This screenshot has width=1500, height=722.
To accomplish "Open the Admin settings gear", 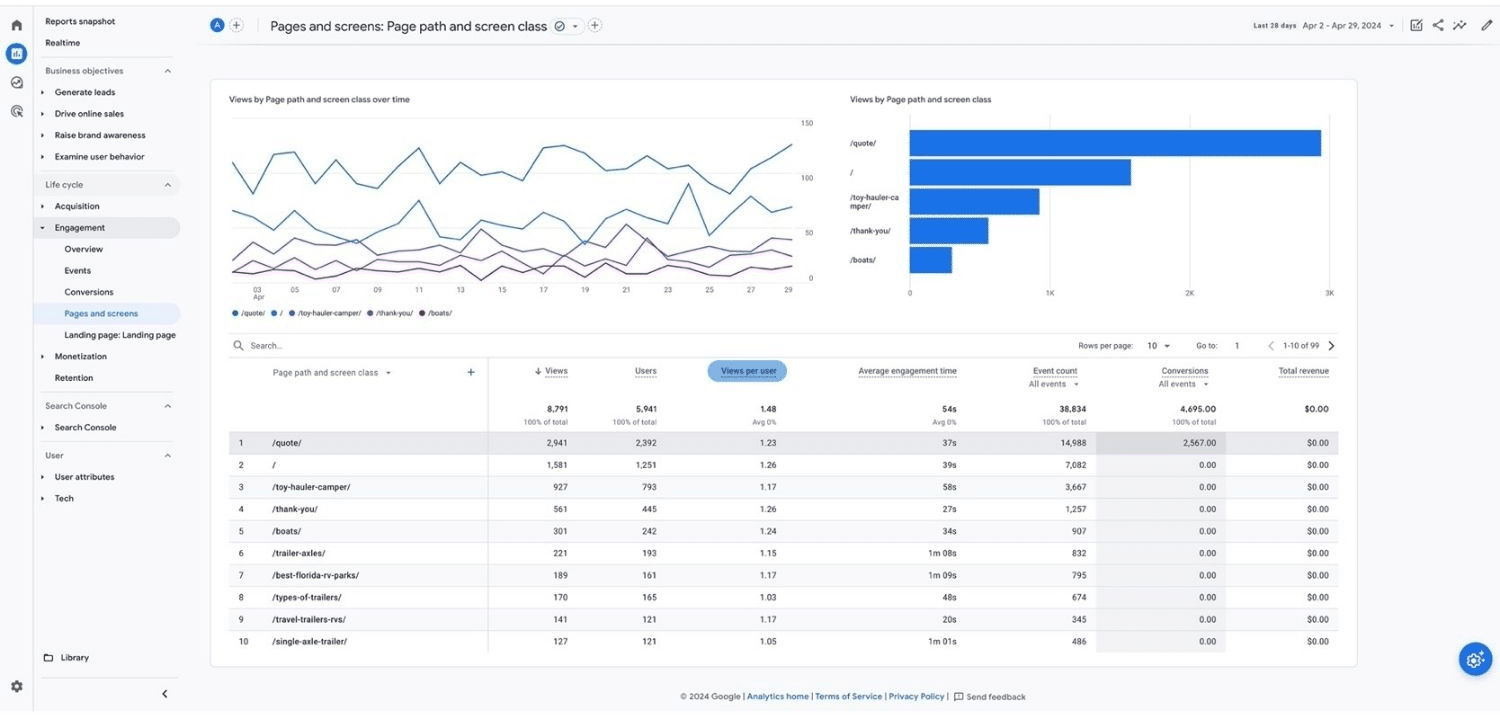I will pos(16,687).
